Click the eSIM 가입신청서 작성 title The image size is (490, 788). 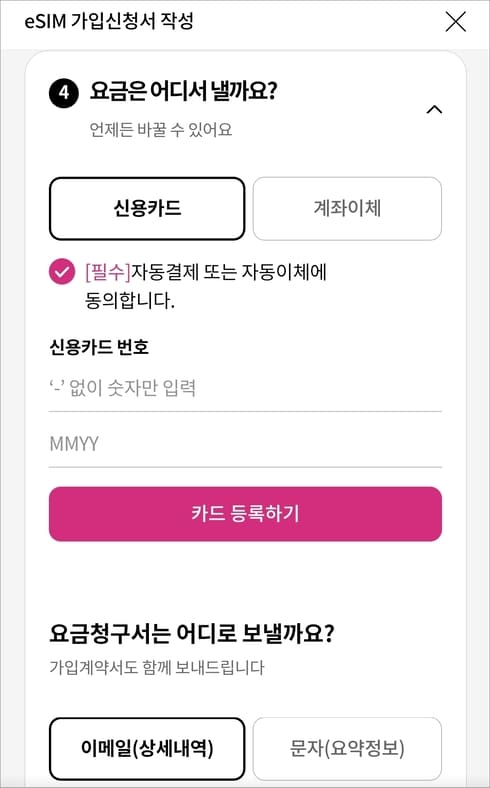(110, 22)
